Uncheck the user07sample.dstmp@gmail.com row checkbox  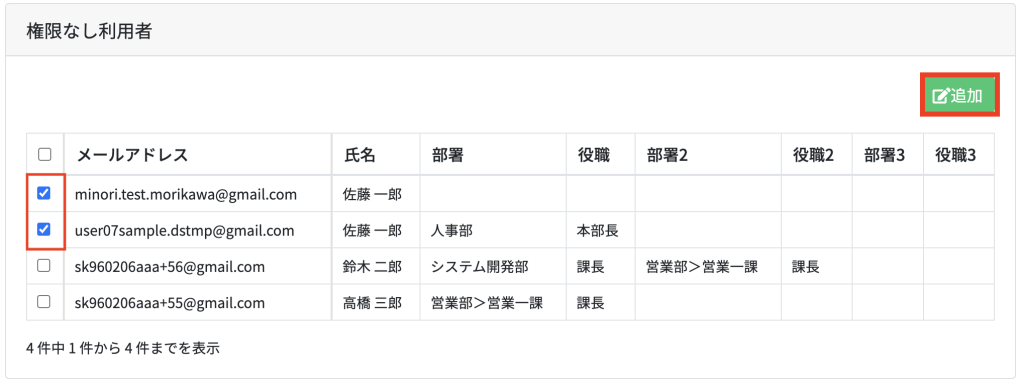pyautogui.click(x=44, y=230)
